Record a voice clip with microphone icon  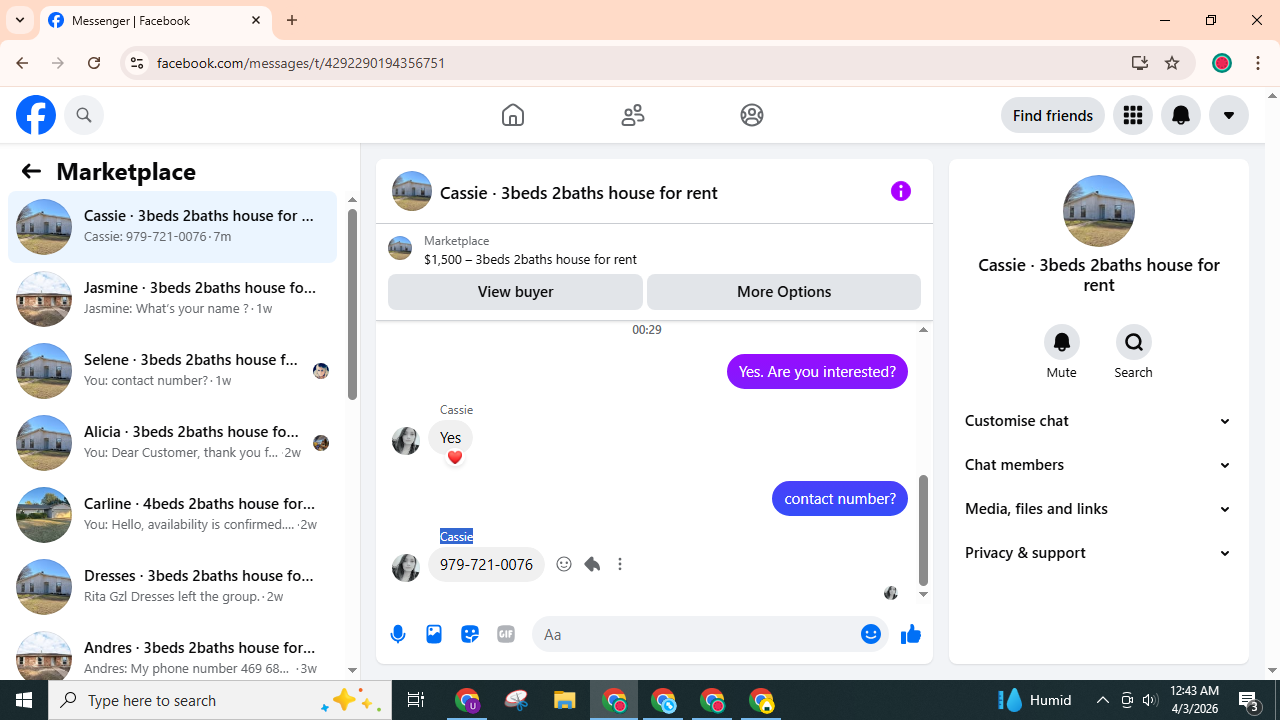tap(398, 634)
